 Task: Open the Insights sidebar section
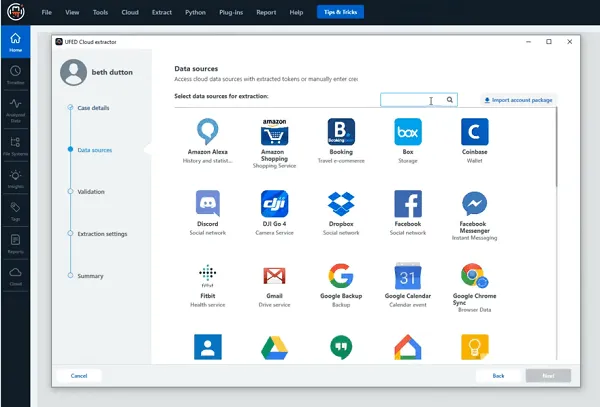[x=15, y=179]
